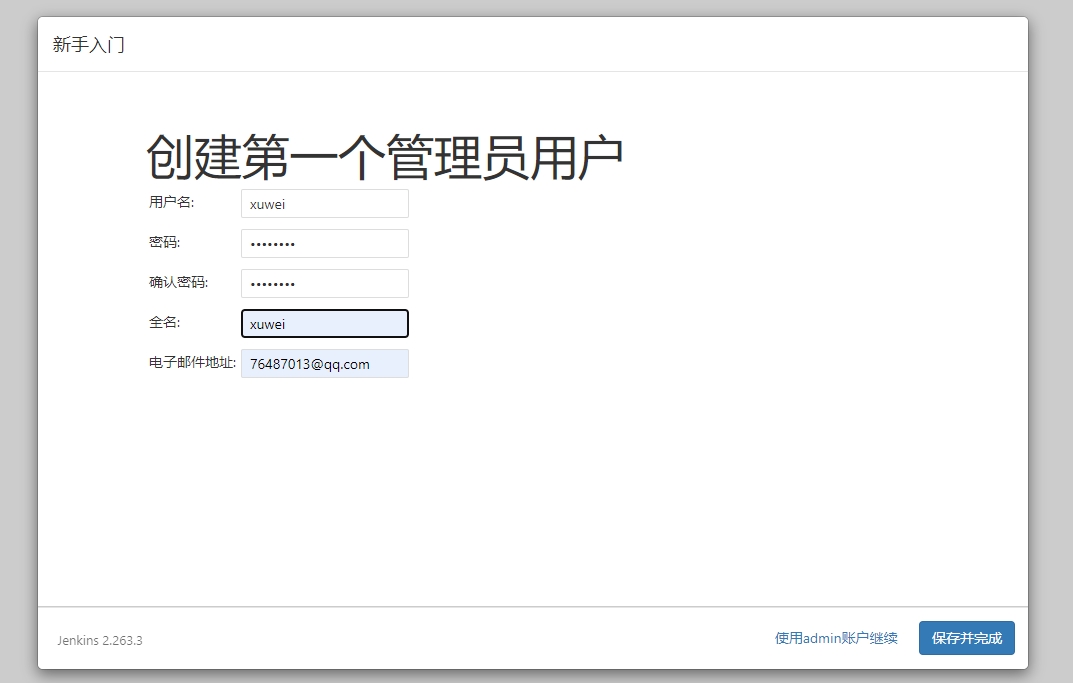1073x683 pixels.
Task: Click the 用户名 input field
Action: 324,204
